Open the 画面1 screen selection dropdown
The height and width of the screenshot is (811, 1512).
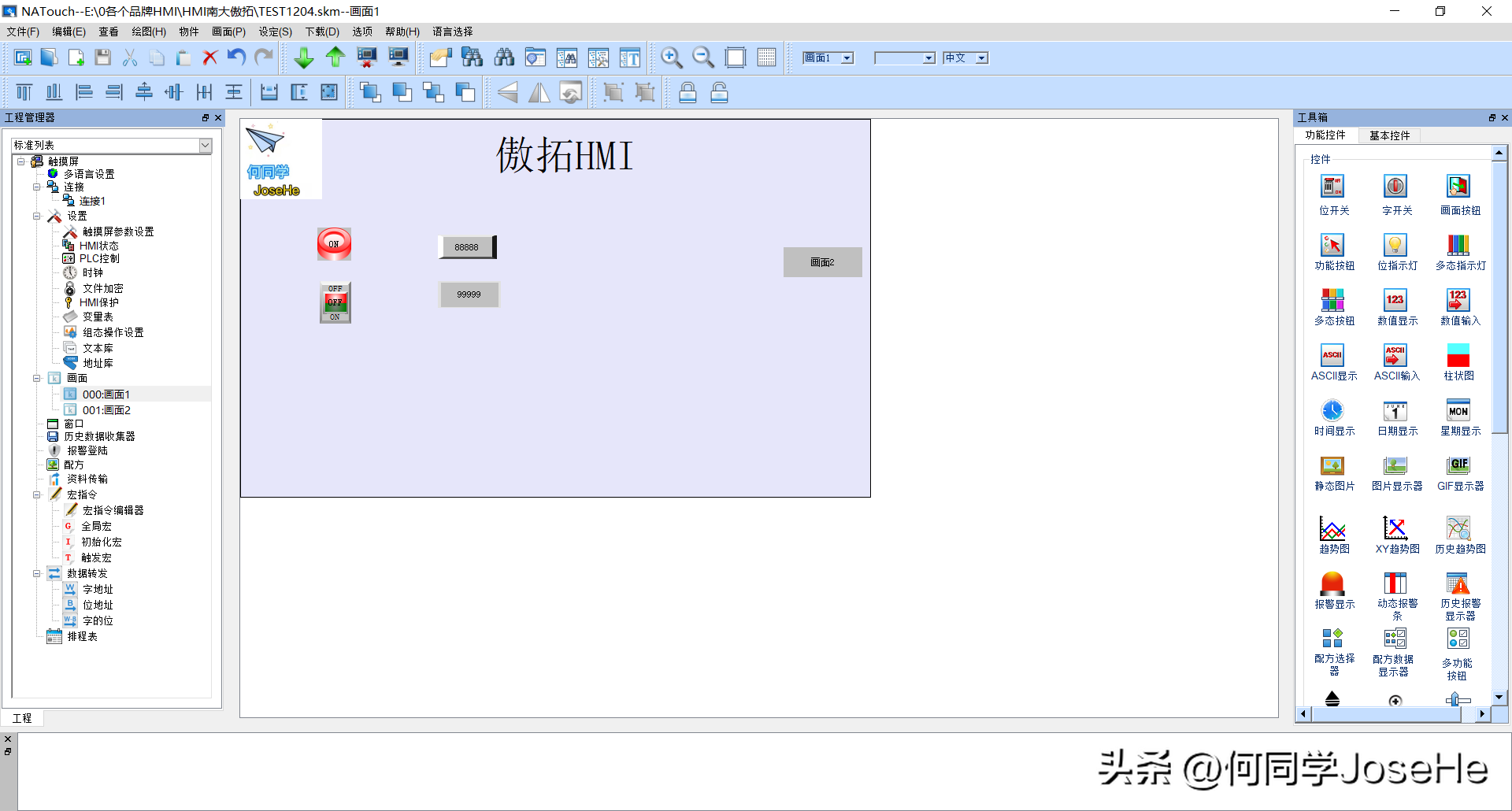(x=847, y=58)
